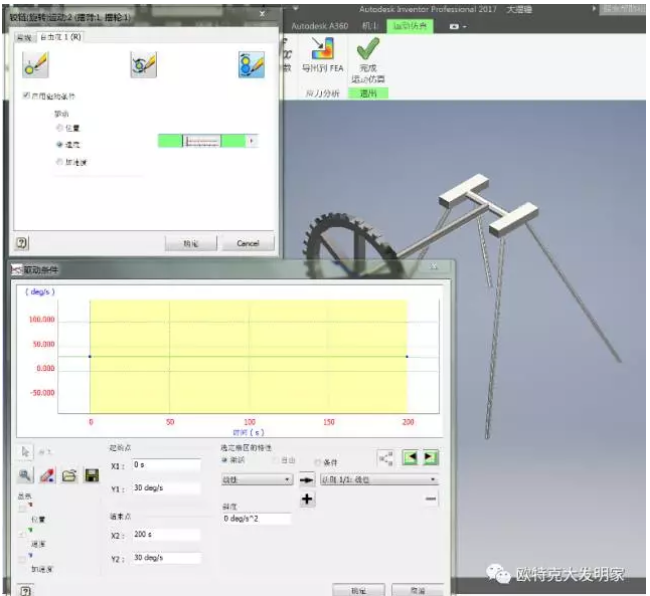Click the X2 200 s field
The width and height of the screenshot is (650, 596).
pos(166,534)
